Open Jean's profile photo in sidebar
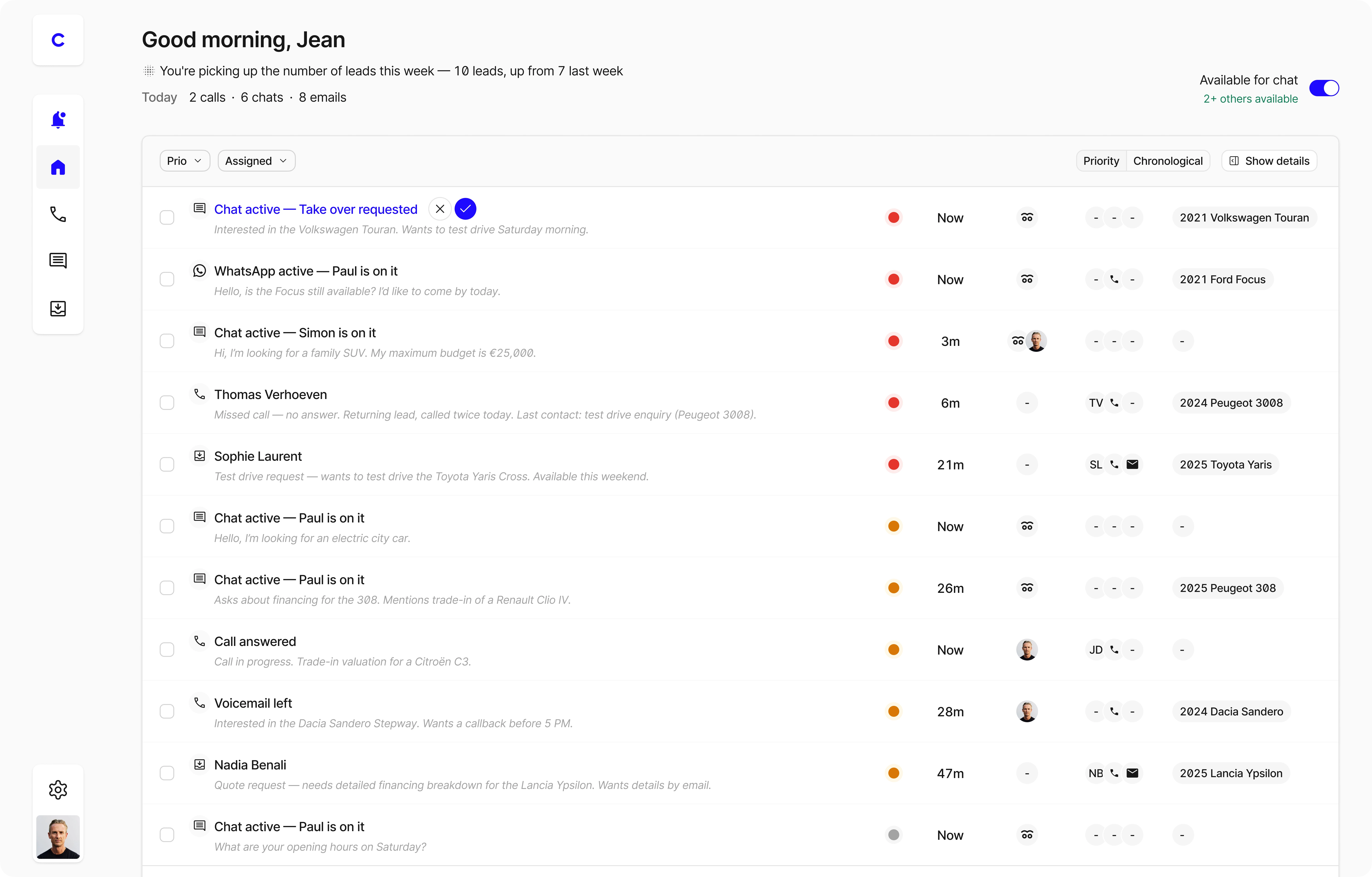Screen dimensions: 1372x877 click(x=58, y=837)
